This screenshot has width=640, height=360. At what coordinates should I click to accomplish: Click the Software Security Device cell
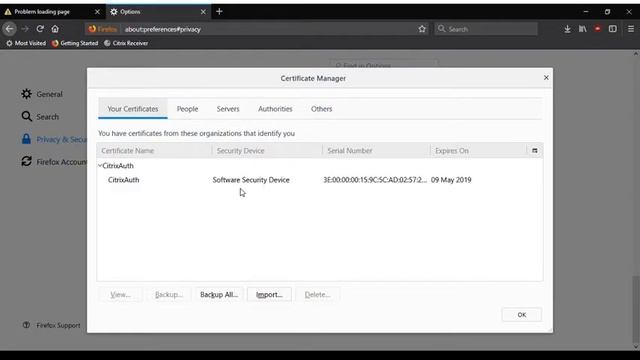tap(251, 180)
